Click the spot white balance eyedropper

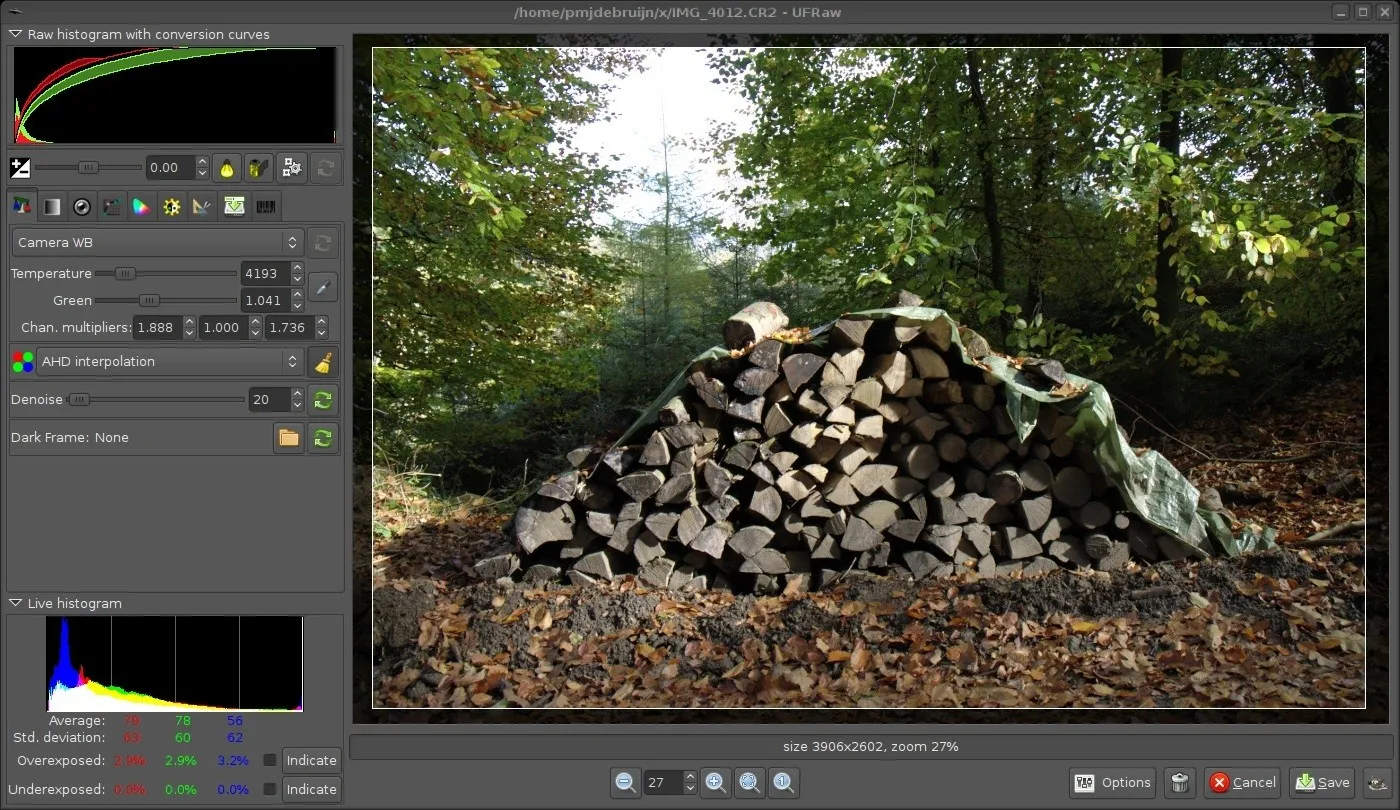click(x=322, y=288)
